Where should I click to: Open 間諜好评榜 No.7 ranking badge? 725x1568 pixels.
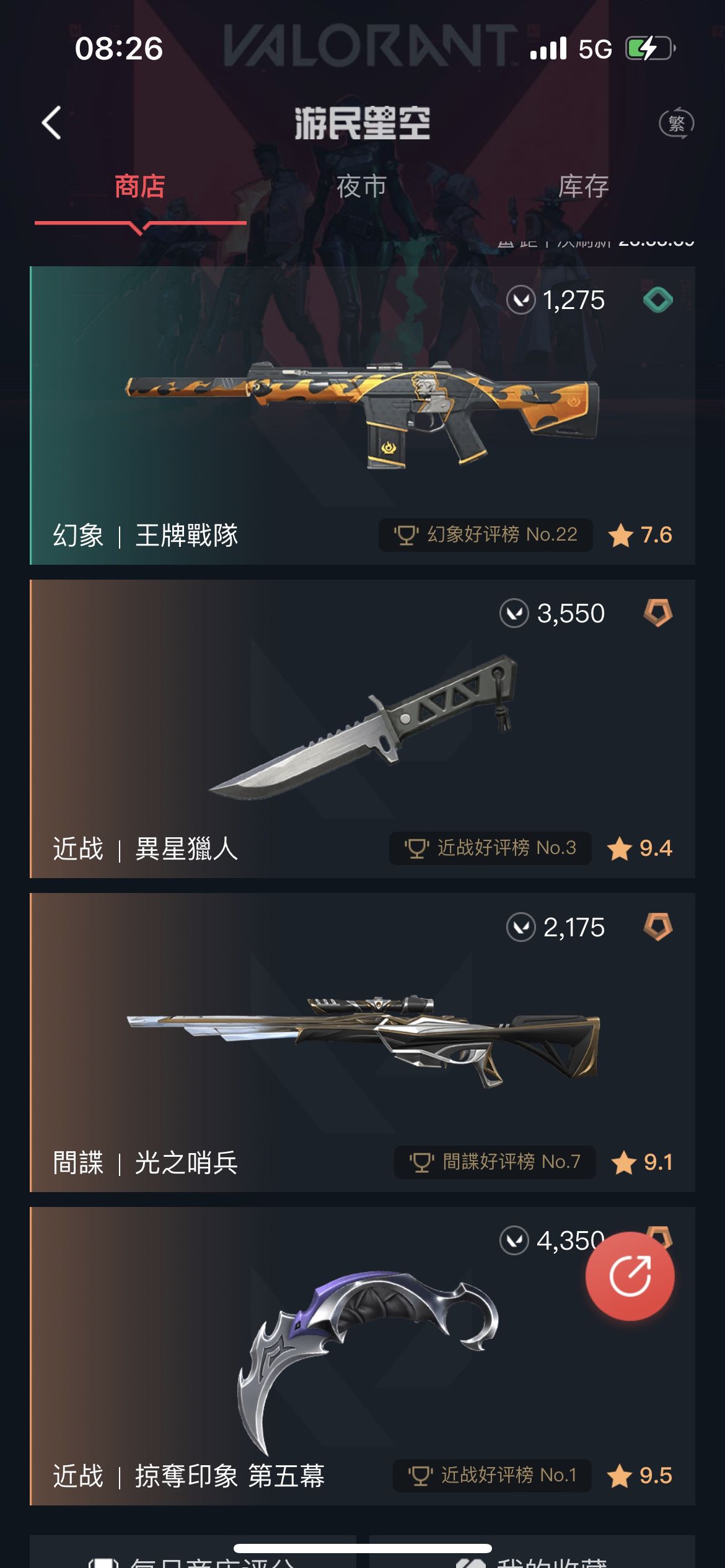click(495, 1162)
